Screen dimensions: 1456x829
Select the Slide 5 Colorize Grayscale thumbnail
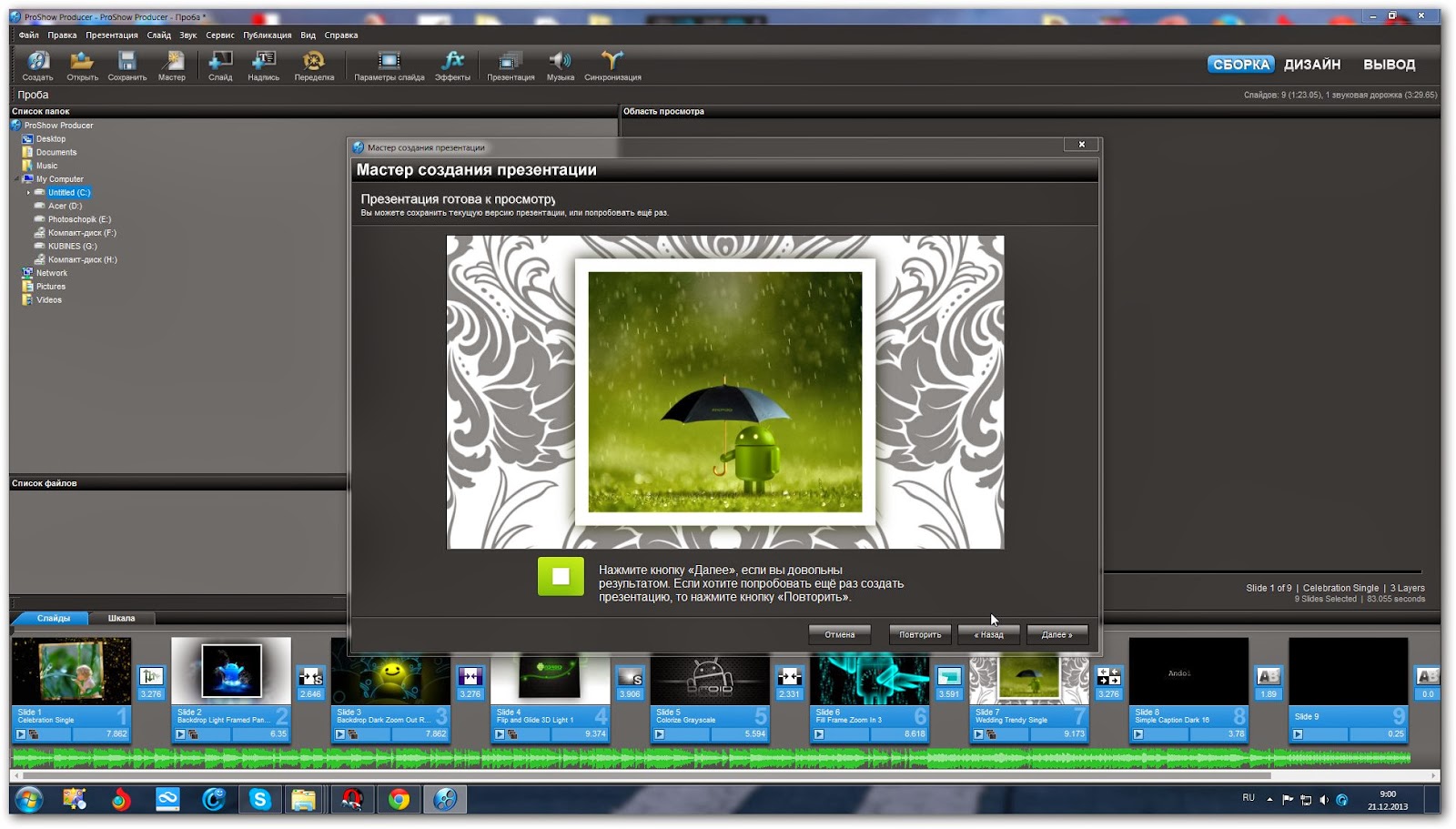(709, 690)
